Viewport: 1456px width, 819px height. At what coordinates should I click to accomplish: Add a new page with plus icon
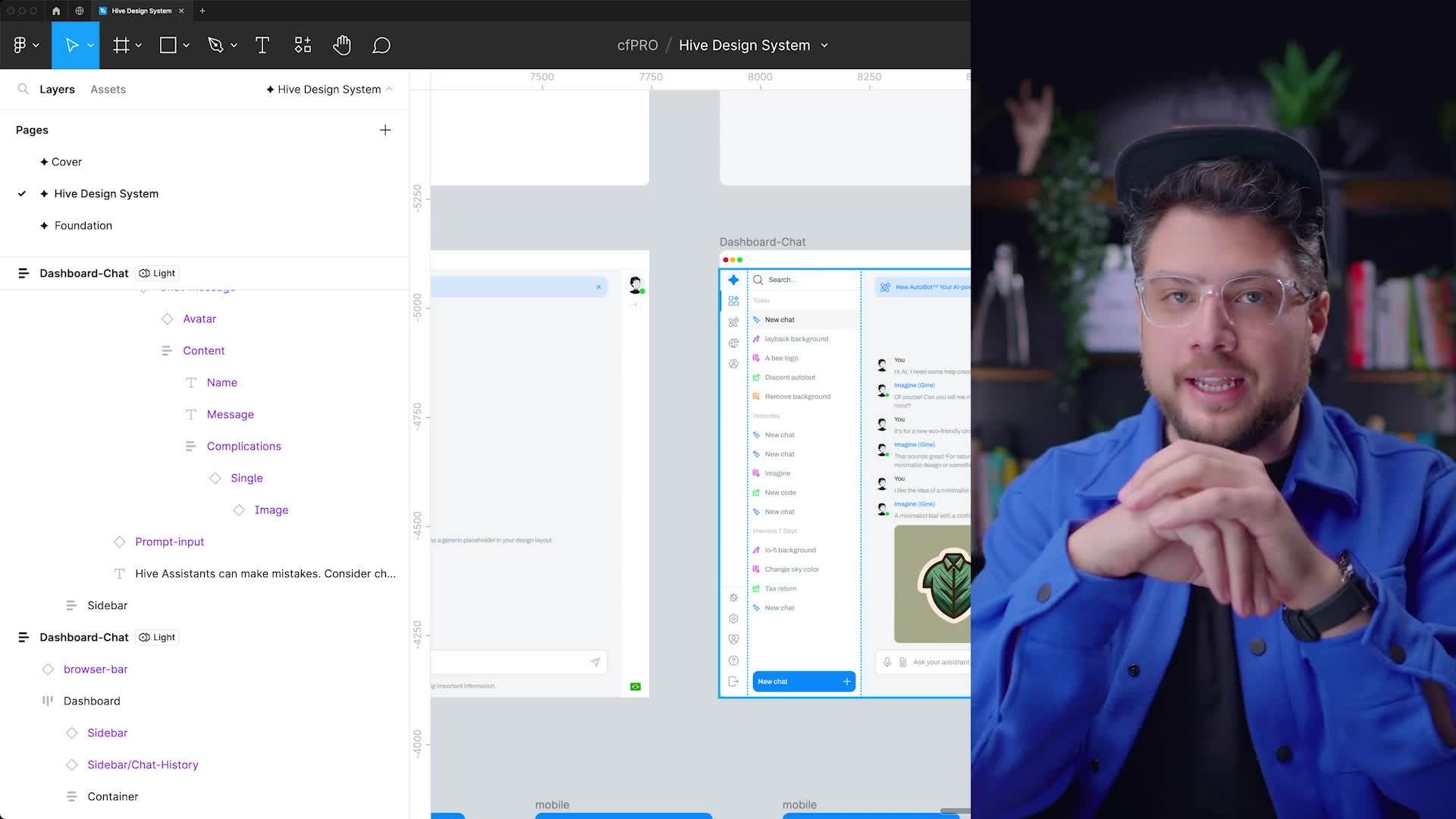pos(385,130)
